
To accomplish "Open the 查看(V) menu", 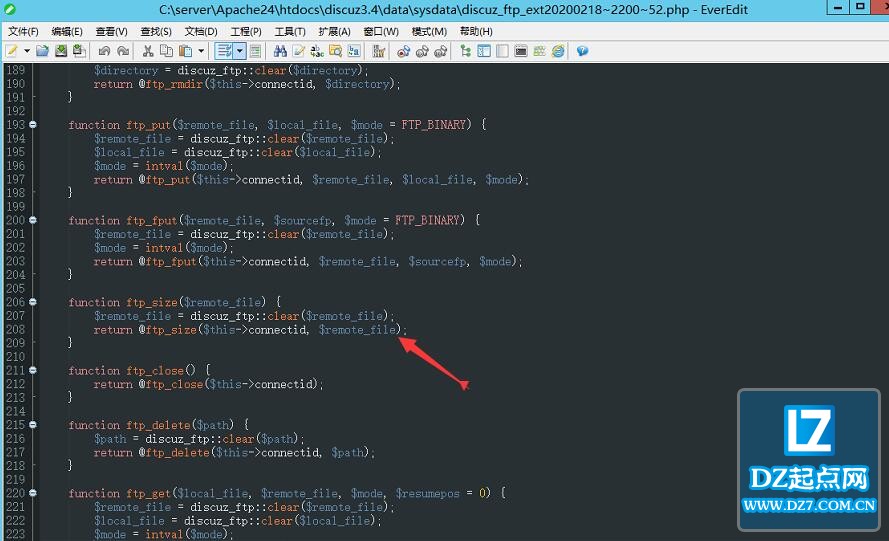I will click(112, 31).
